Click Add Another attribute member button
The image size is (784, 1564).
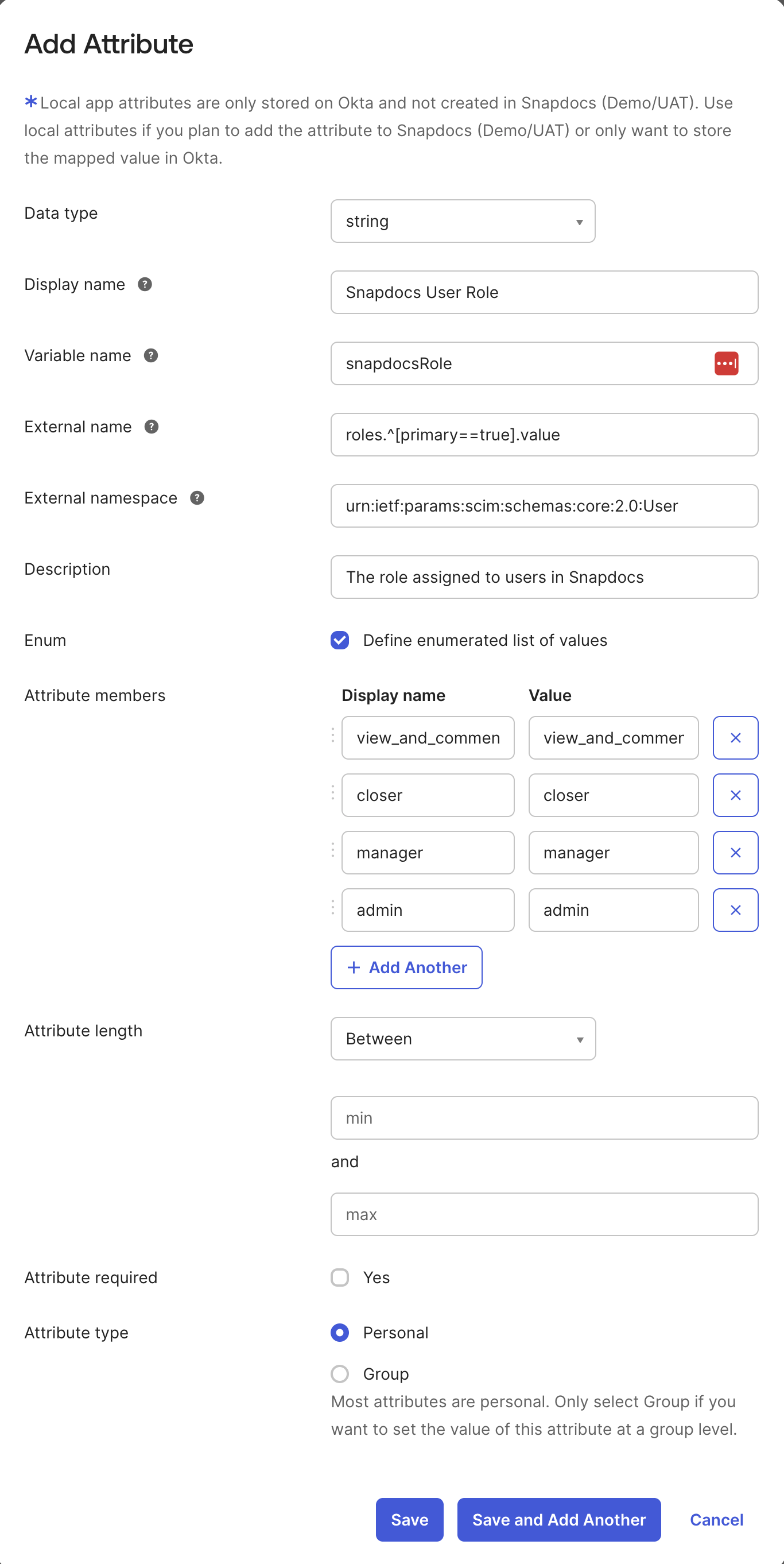click(x=406, y=967)
